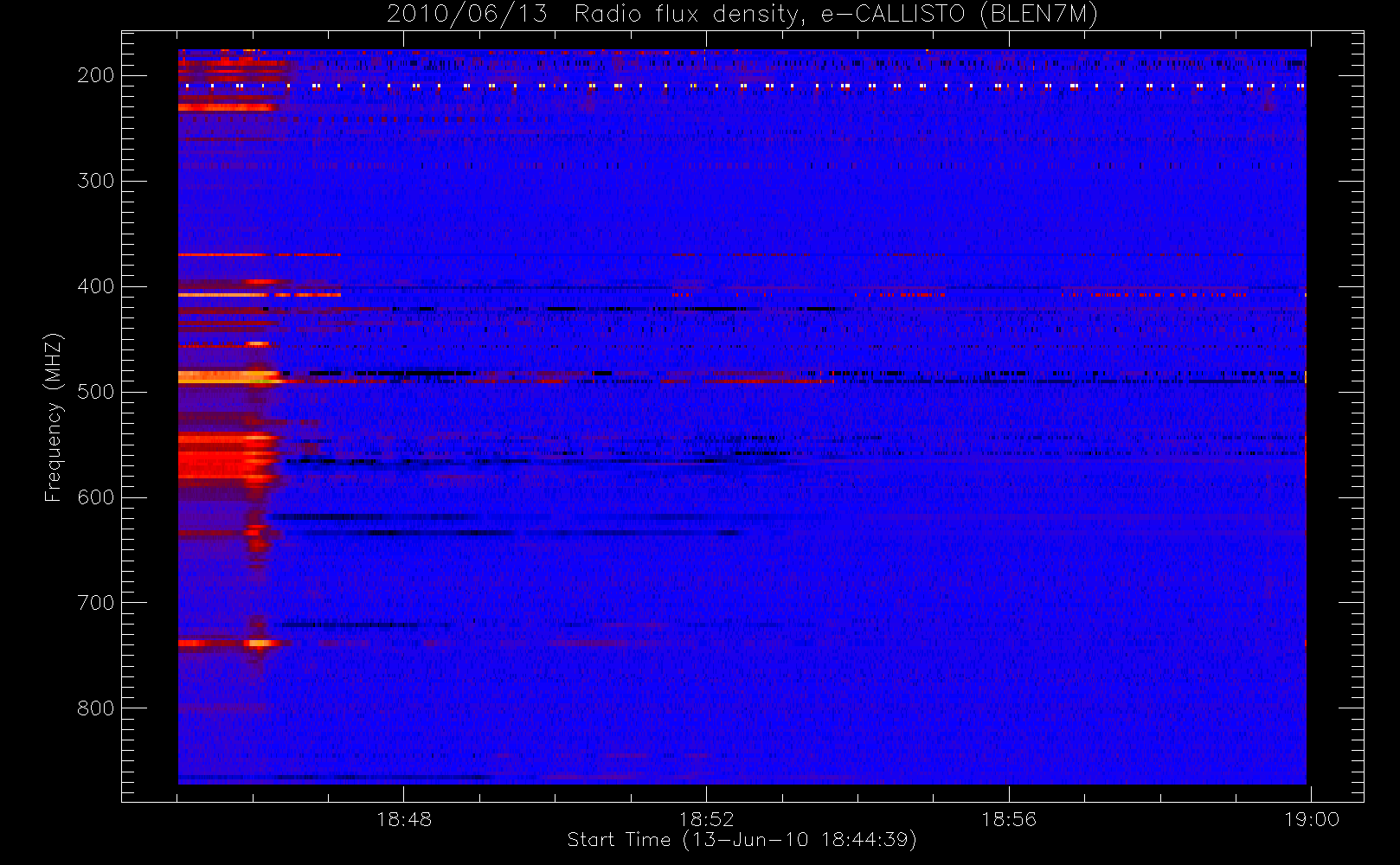Click the 'Start Time (13-Jun-10 18:44:39)' label
Viewport: 1400px width, 865px height.
coord(742,840)
